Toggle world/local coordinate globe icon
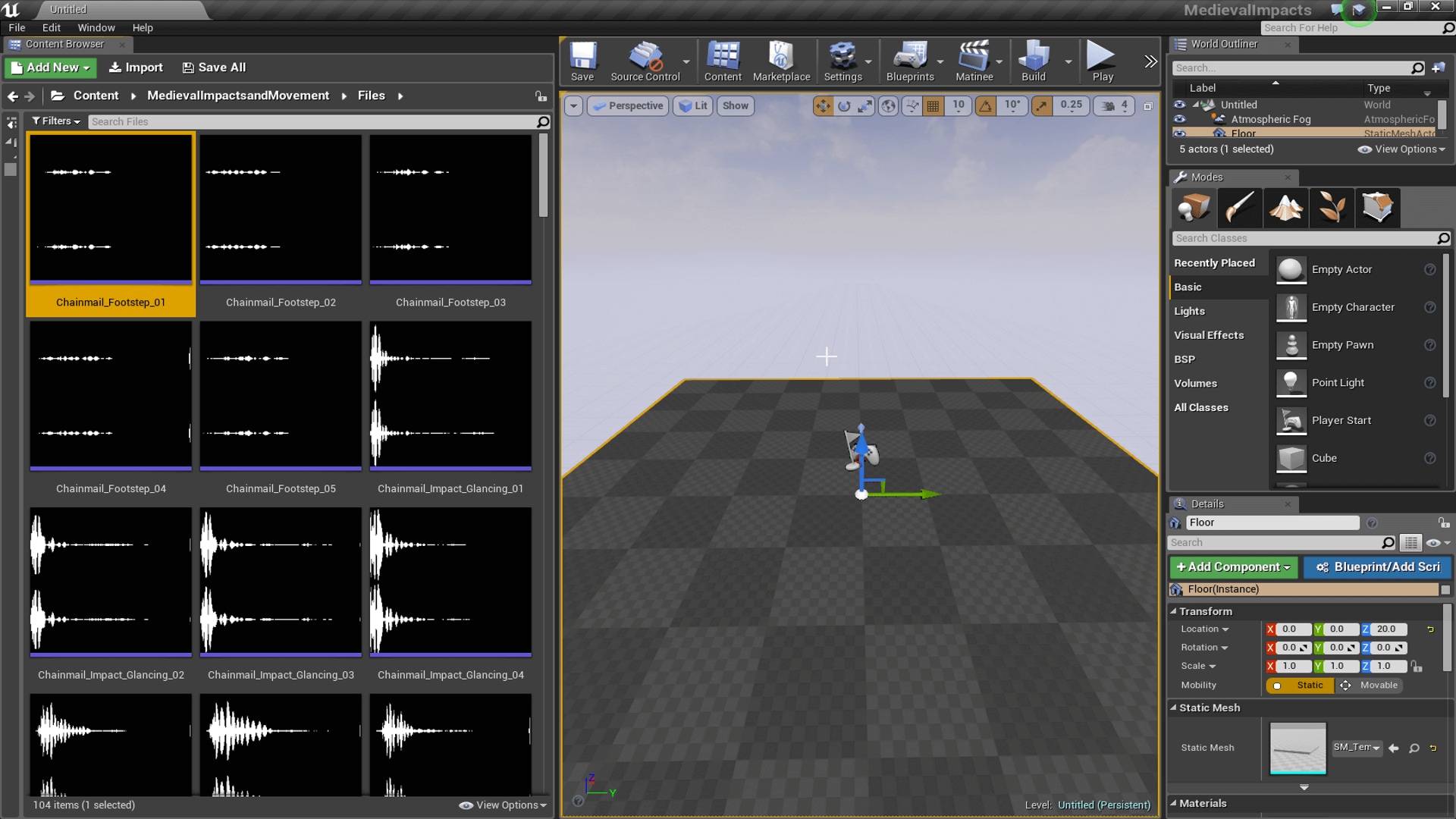This screenshot has height=819, width=1456. coord(888,106)
